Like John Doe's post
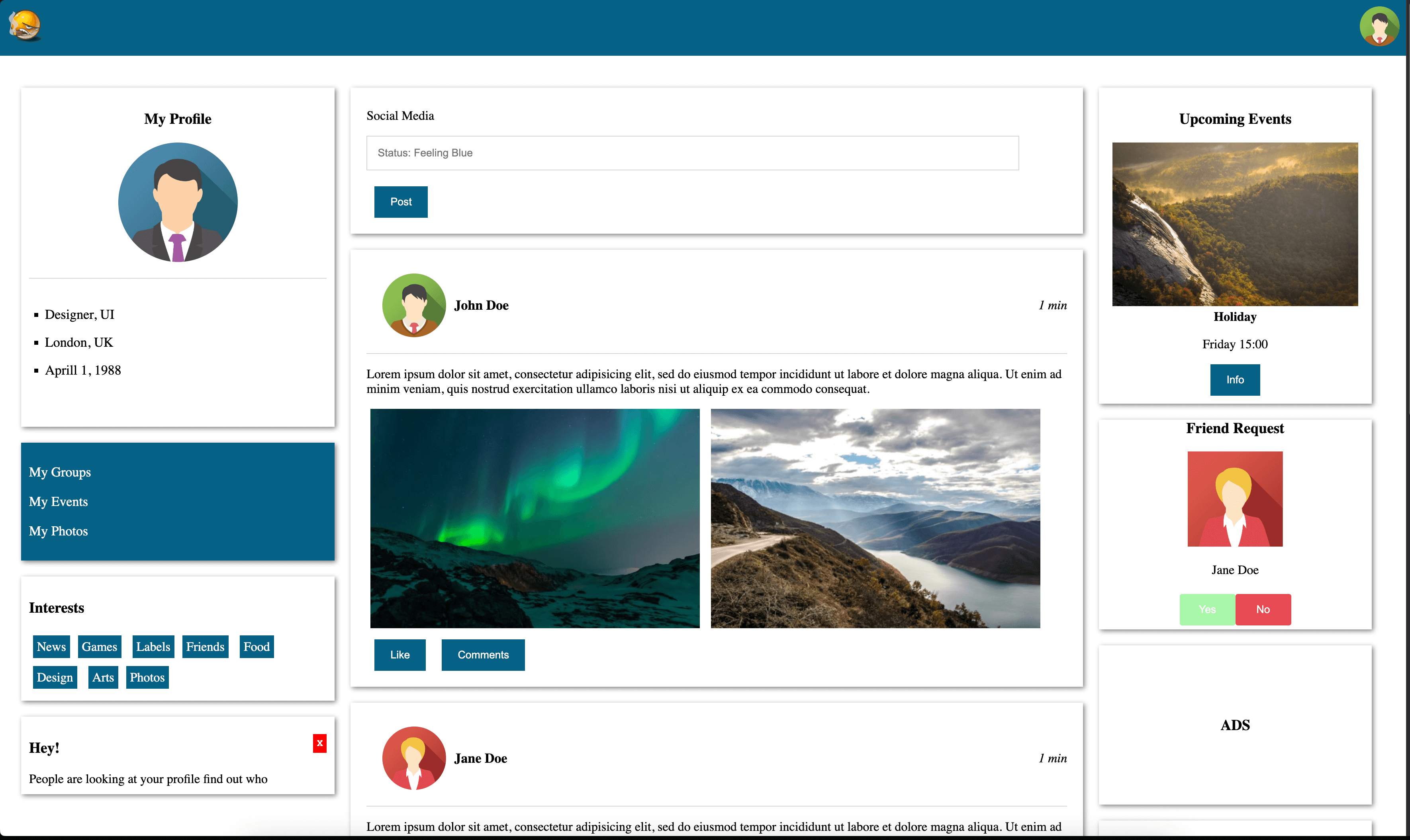 coord(400,655)
